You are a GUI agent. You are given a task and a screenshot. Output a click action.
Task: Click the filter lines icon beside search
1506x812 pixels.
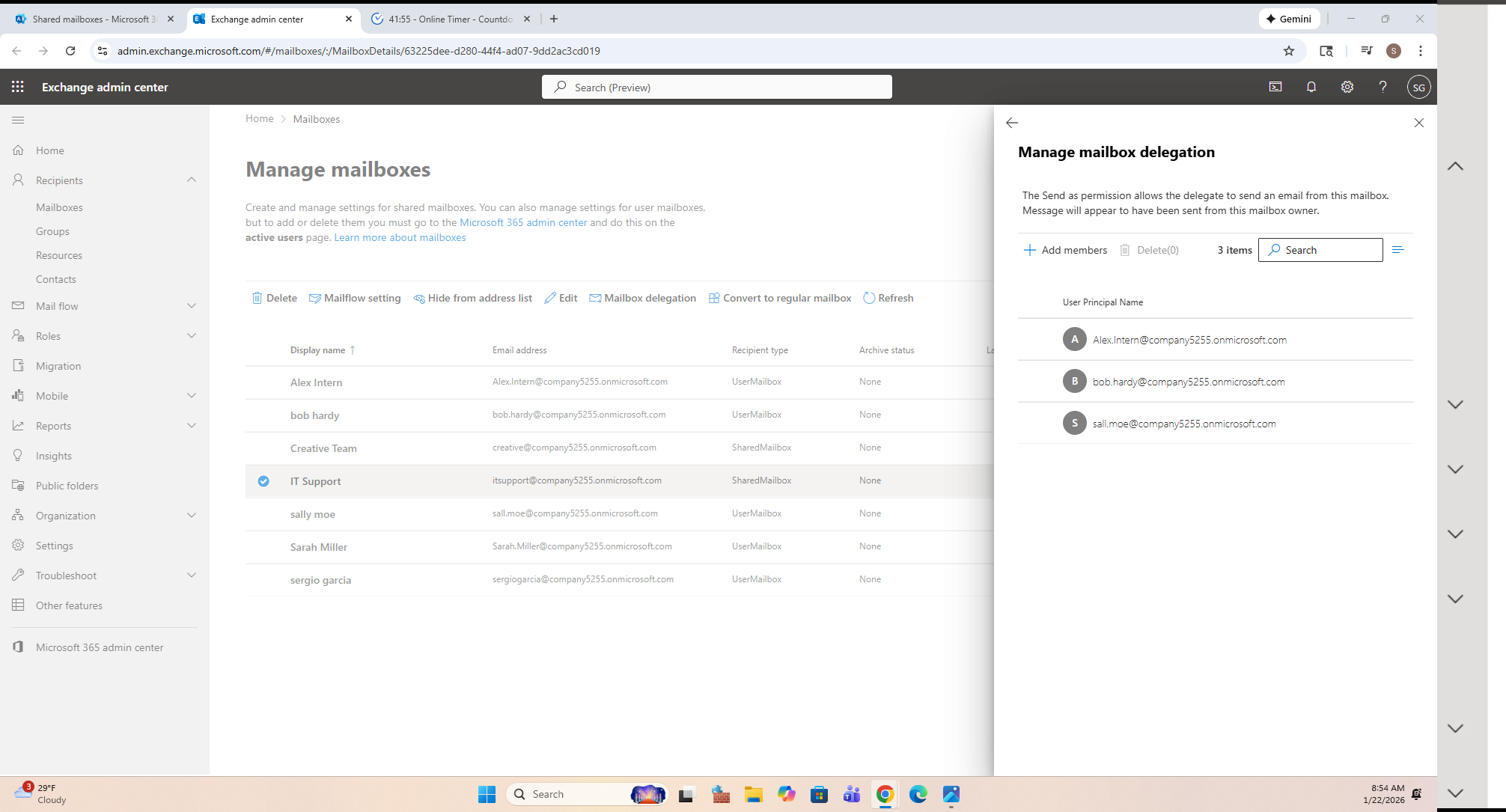coord(1397,250)
